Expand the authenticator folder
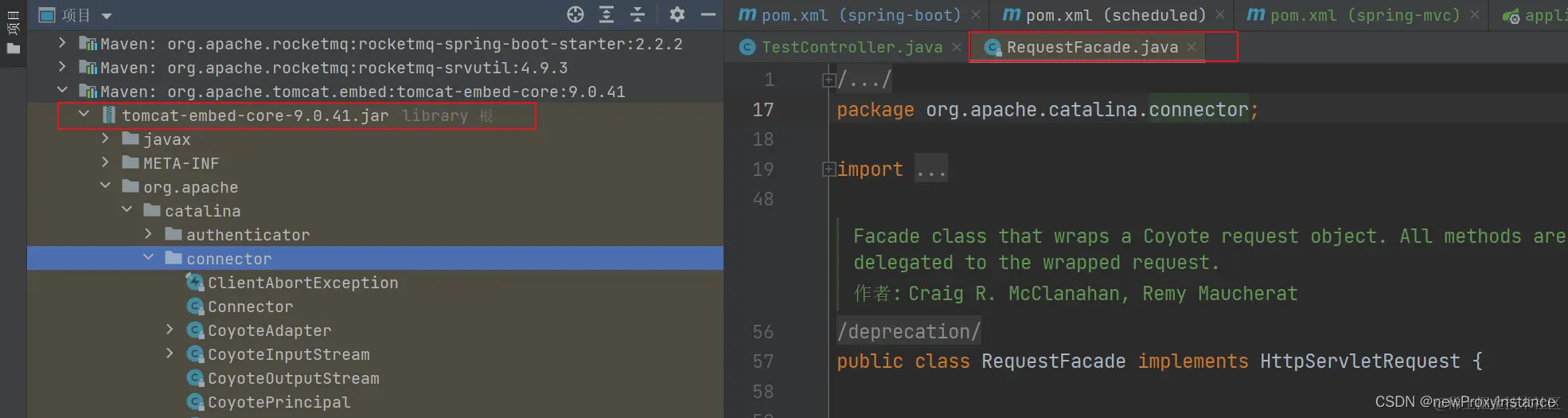Screen dimensions: 1568x418 pos(148,234)
